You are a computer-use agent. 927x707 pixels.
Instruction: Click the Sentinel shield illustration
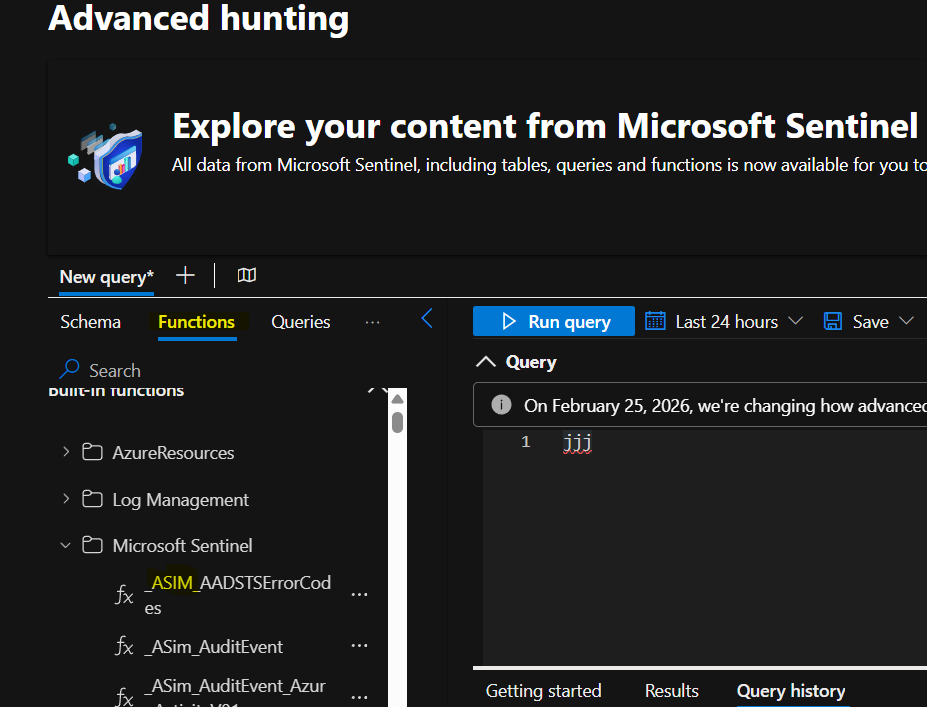point(106,156)
